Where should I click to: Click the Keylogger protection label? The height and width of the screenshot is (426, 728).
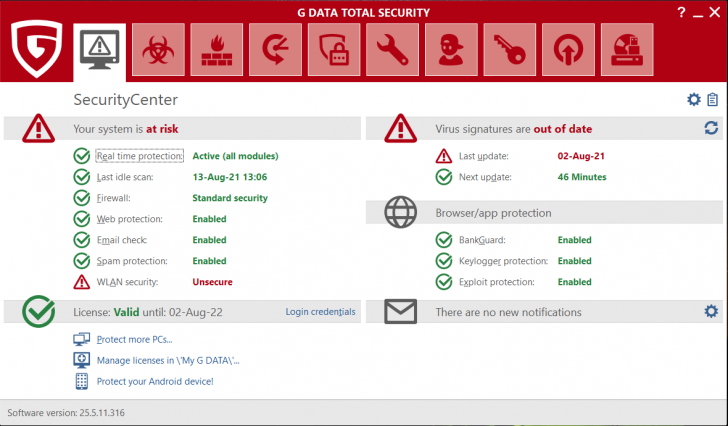click(504, 261)
